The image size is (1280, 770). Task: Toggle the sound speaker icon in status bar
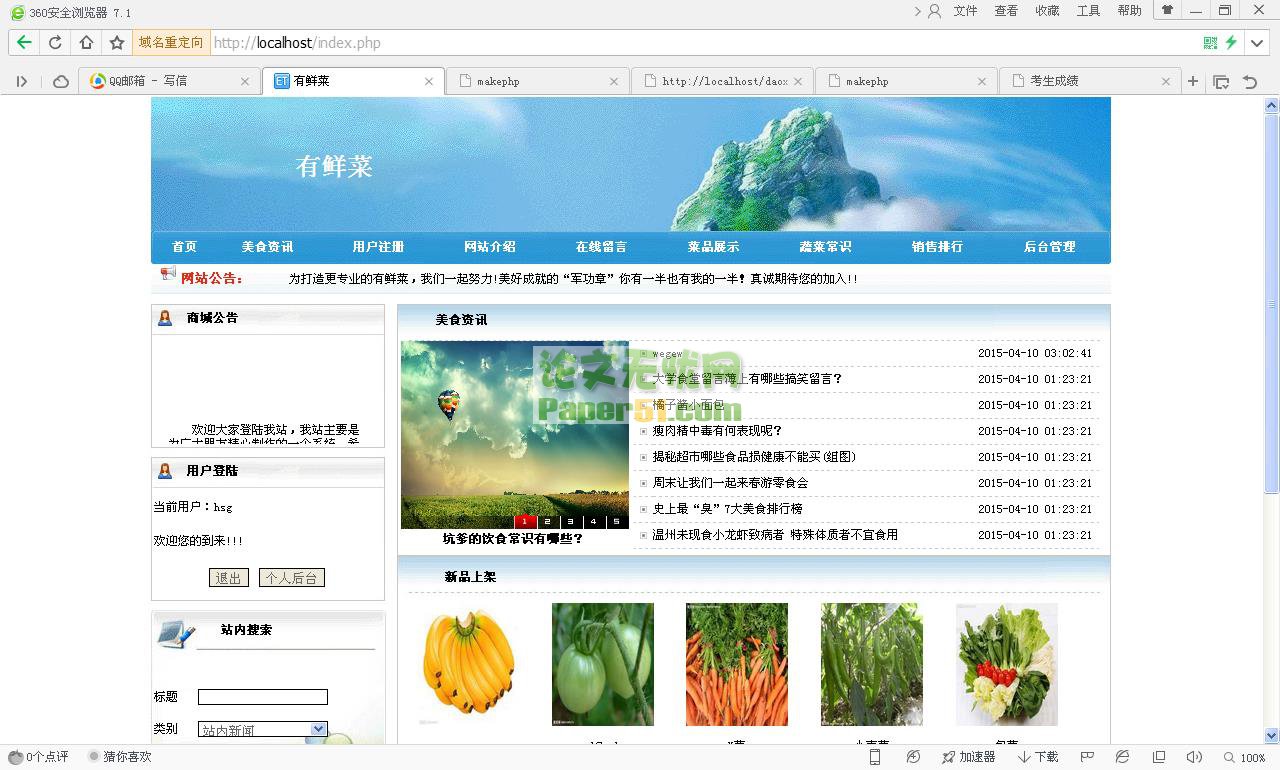click(1194, 757)
